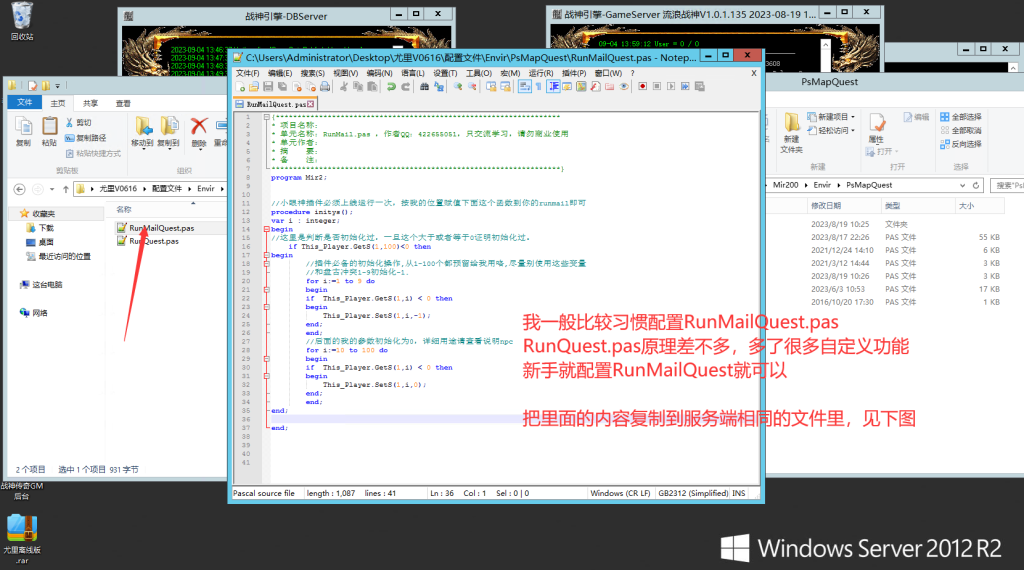Image resolution: width=1024 pixels, height=570 pixels.
Task: Collapse the fold marker at line 21 begin
Action: 266,289
